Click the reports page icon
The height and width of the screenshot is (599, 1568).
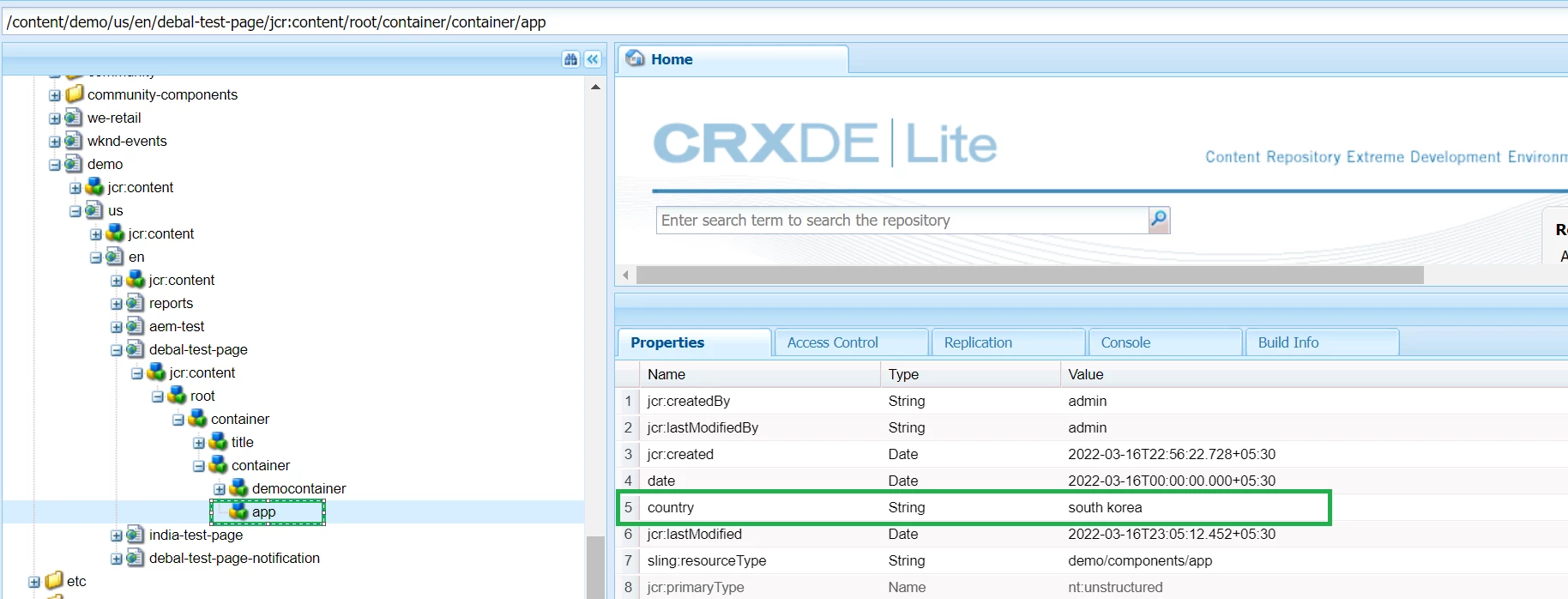pos(136,302)
